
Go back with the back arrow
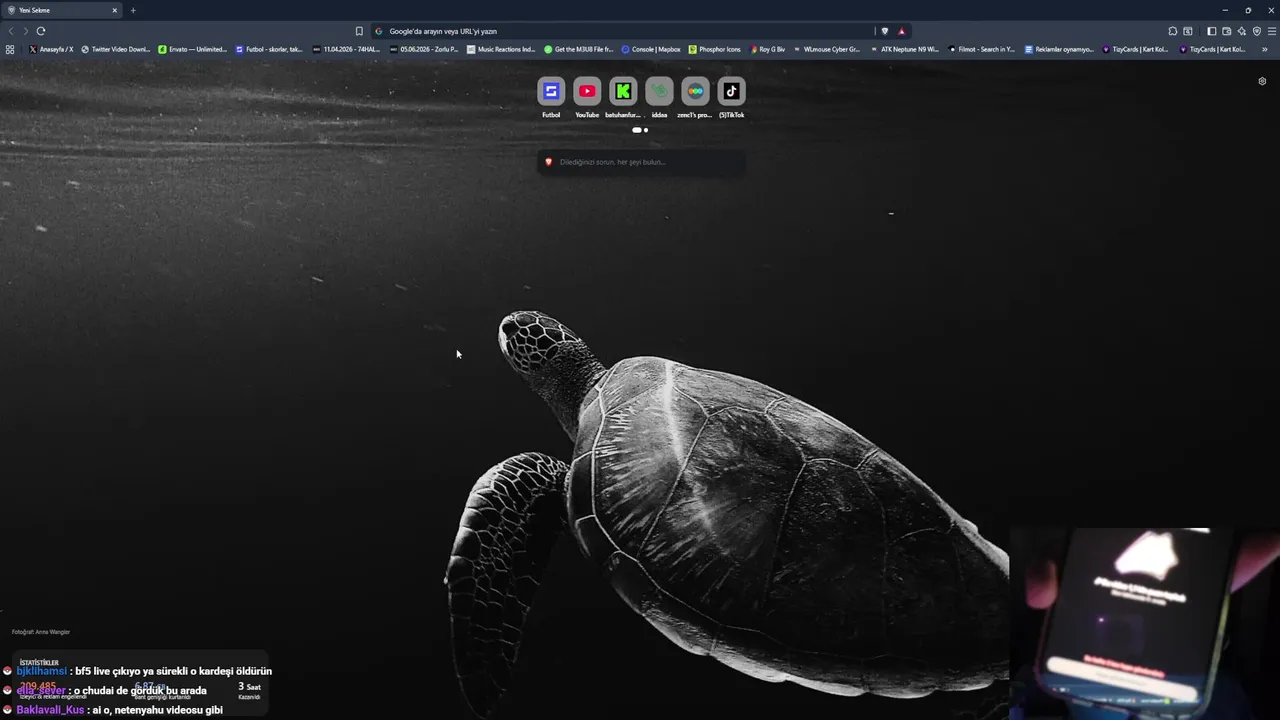11,31
